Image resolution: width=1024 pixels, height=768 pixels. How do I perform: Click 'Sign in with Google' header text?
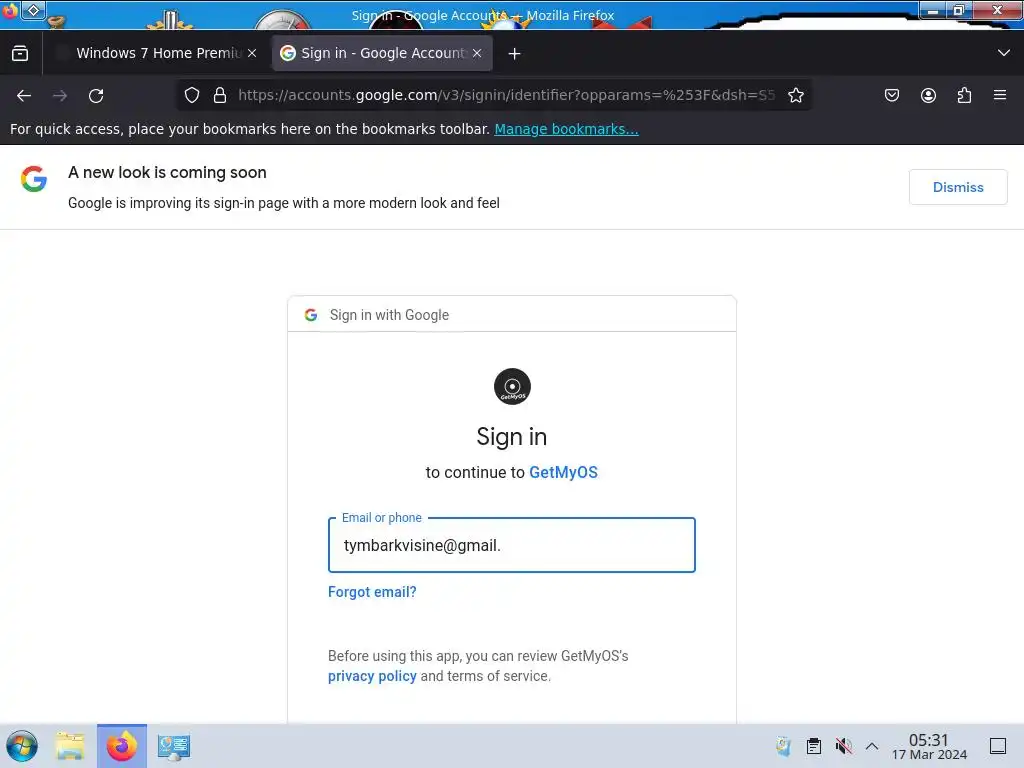tap(389, 315)
